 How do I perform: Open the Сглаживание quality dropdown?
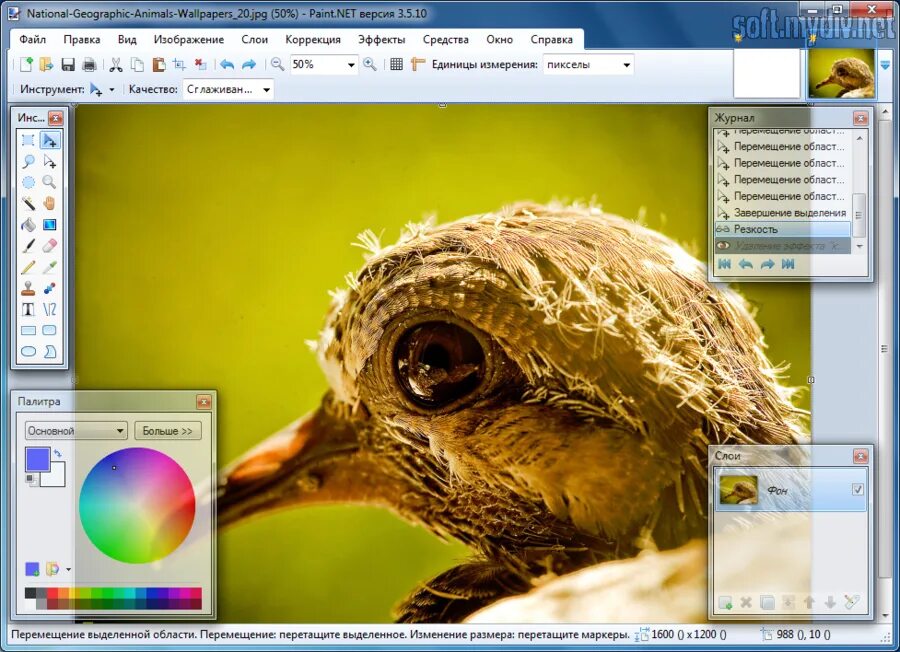(x=266, y=90)
